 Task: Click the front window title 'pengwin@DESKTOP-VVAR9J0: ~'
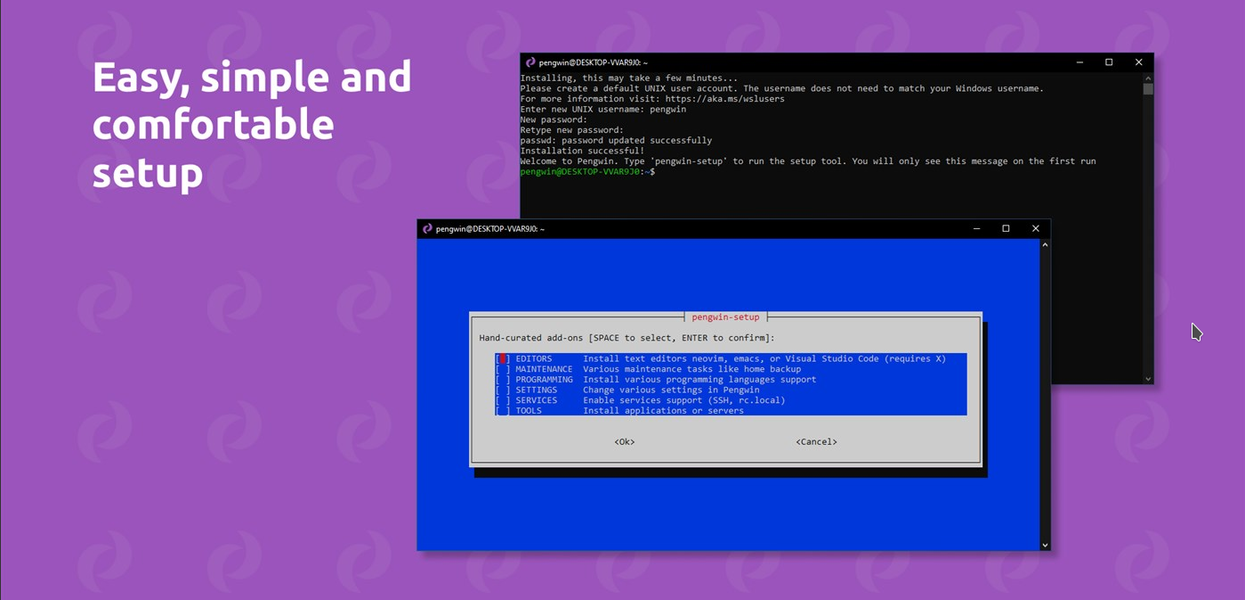tap(490, 229)
